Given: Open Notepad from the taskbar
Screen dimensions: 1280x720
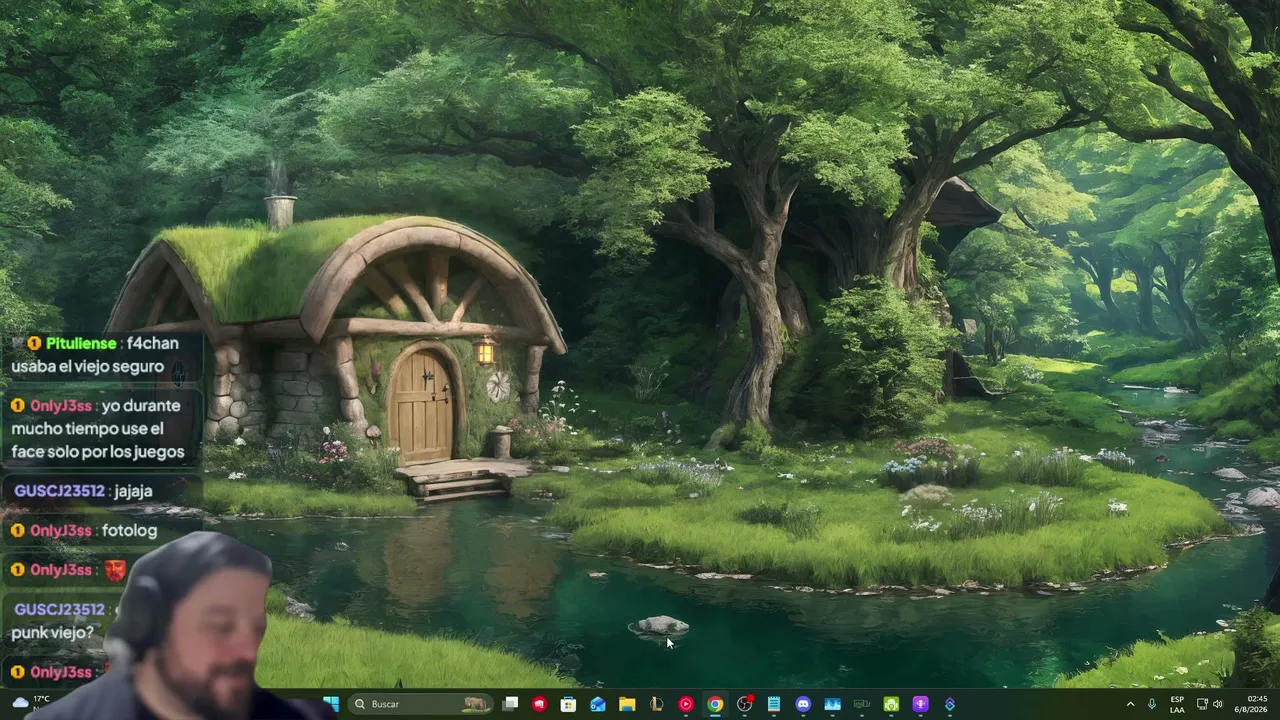Looking at the screenshot, I should tap(774, 704).
